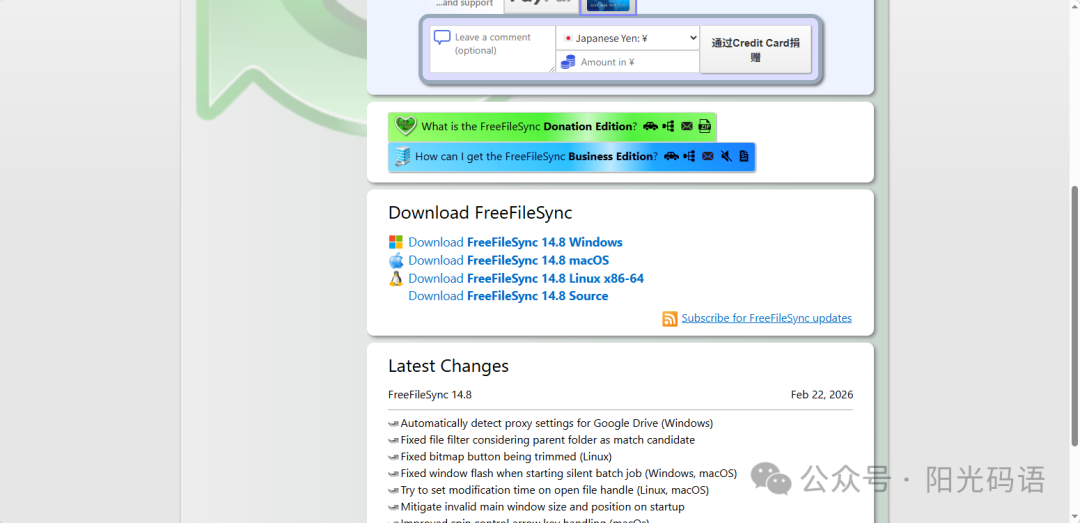
Task: Click folder-tree icon in Business Edition banner
Action: coord(689,156)
